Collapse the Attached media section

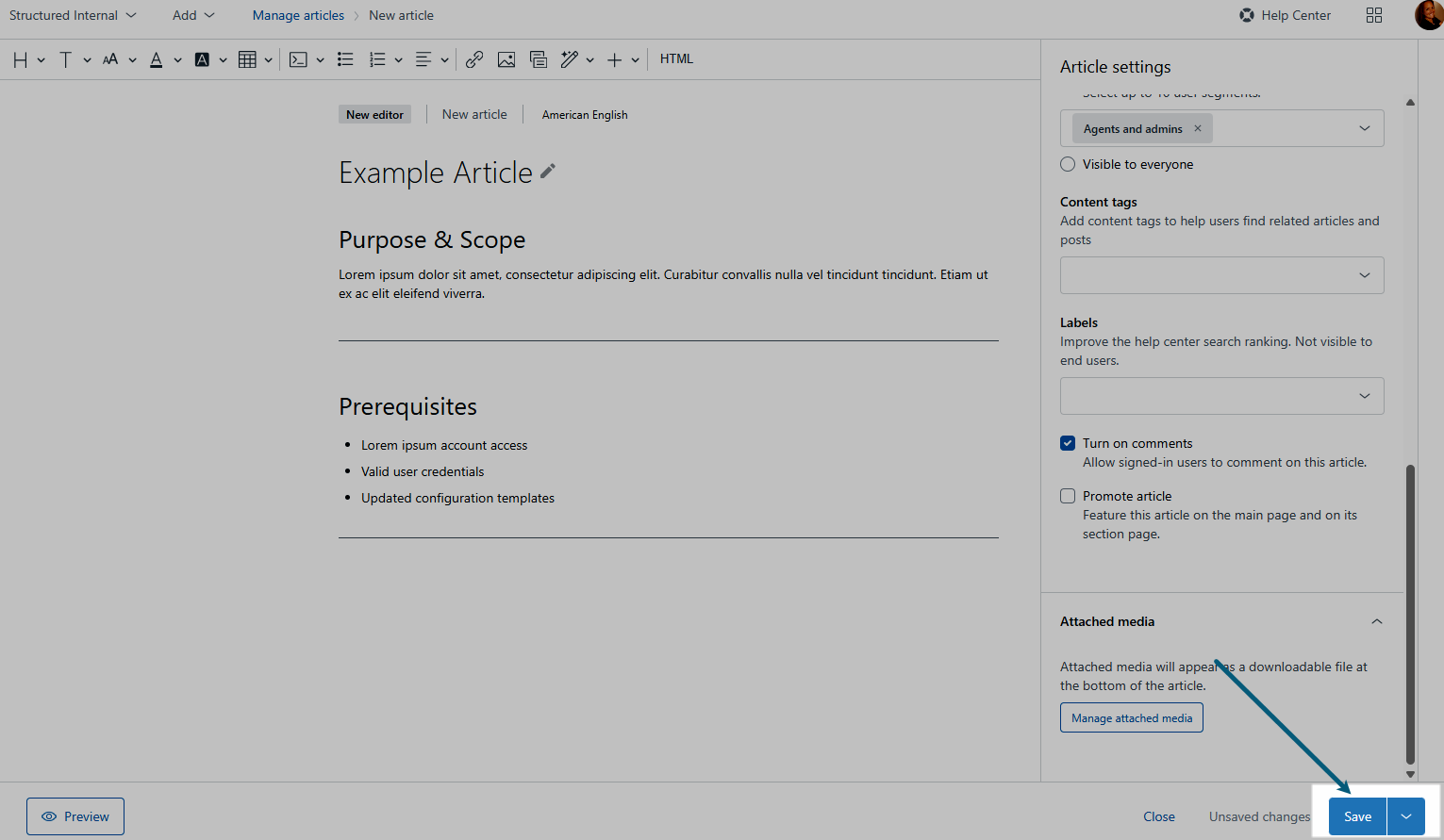coord(1376,621)
